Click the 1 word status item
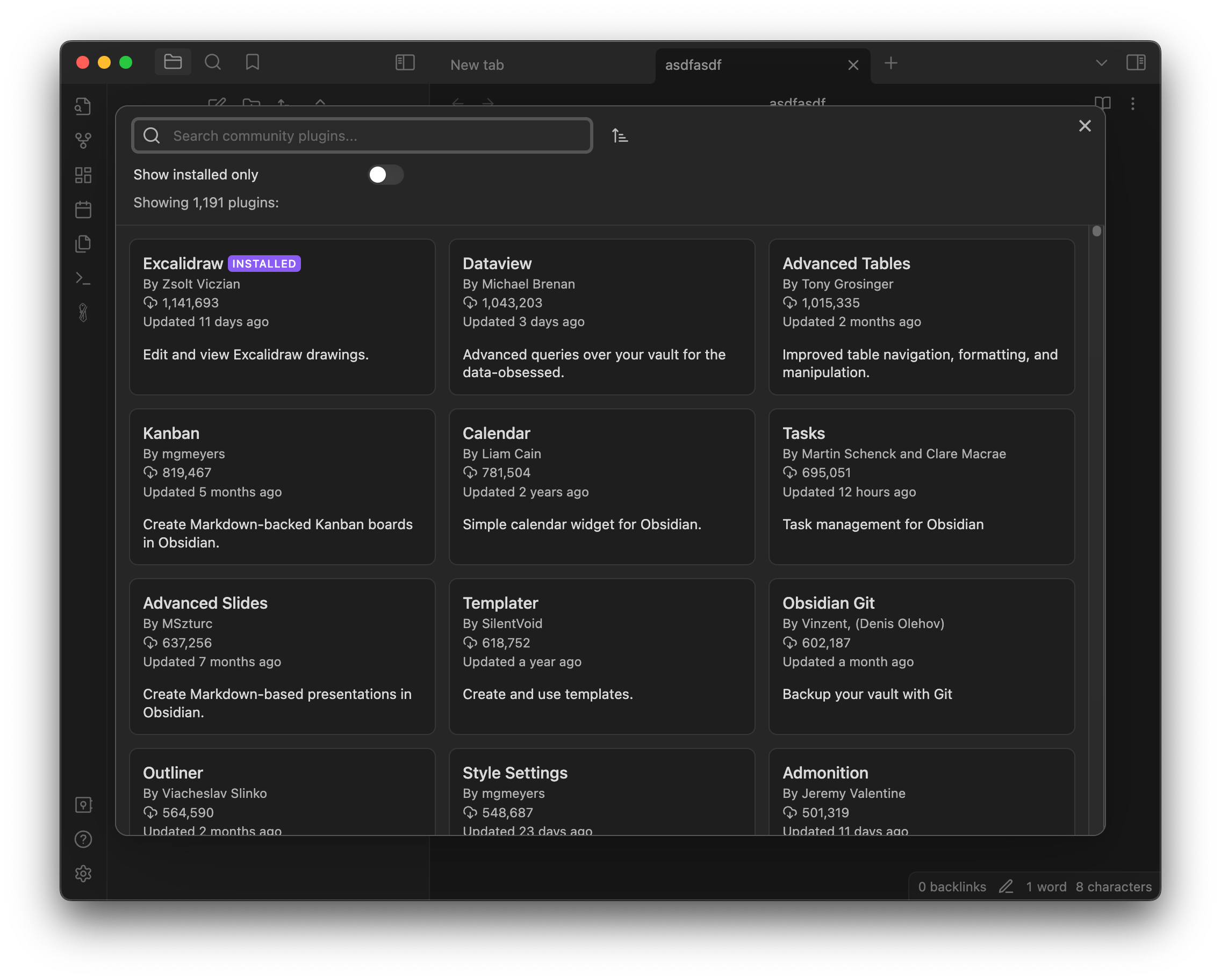 pos(1046,887)
